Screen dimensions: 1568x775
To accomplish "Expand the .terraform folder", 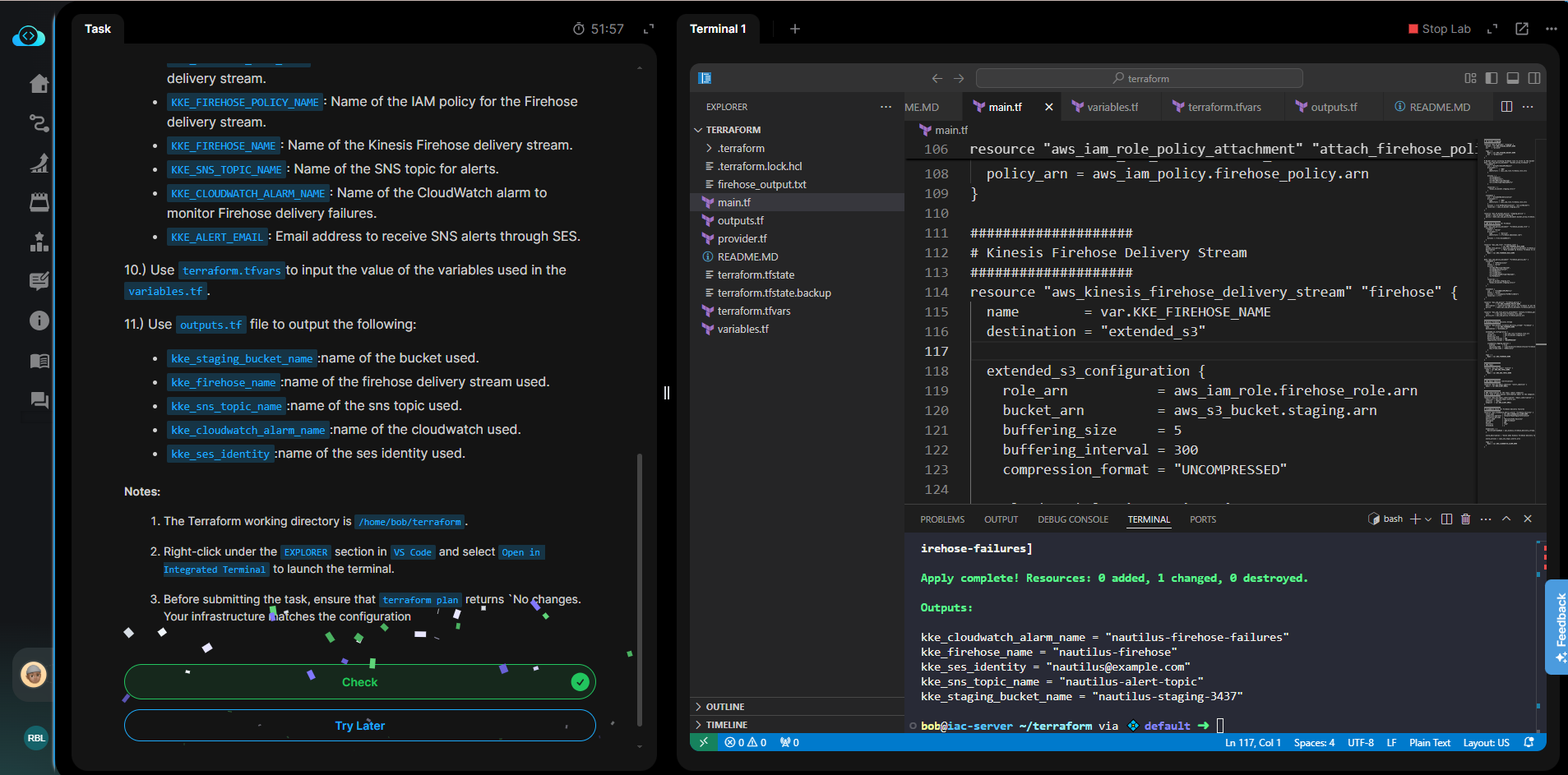I will 740,149.
